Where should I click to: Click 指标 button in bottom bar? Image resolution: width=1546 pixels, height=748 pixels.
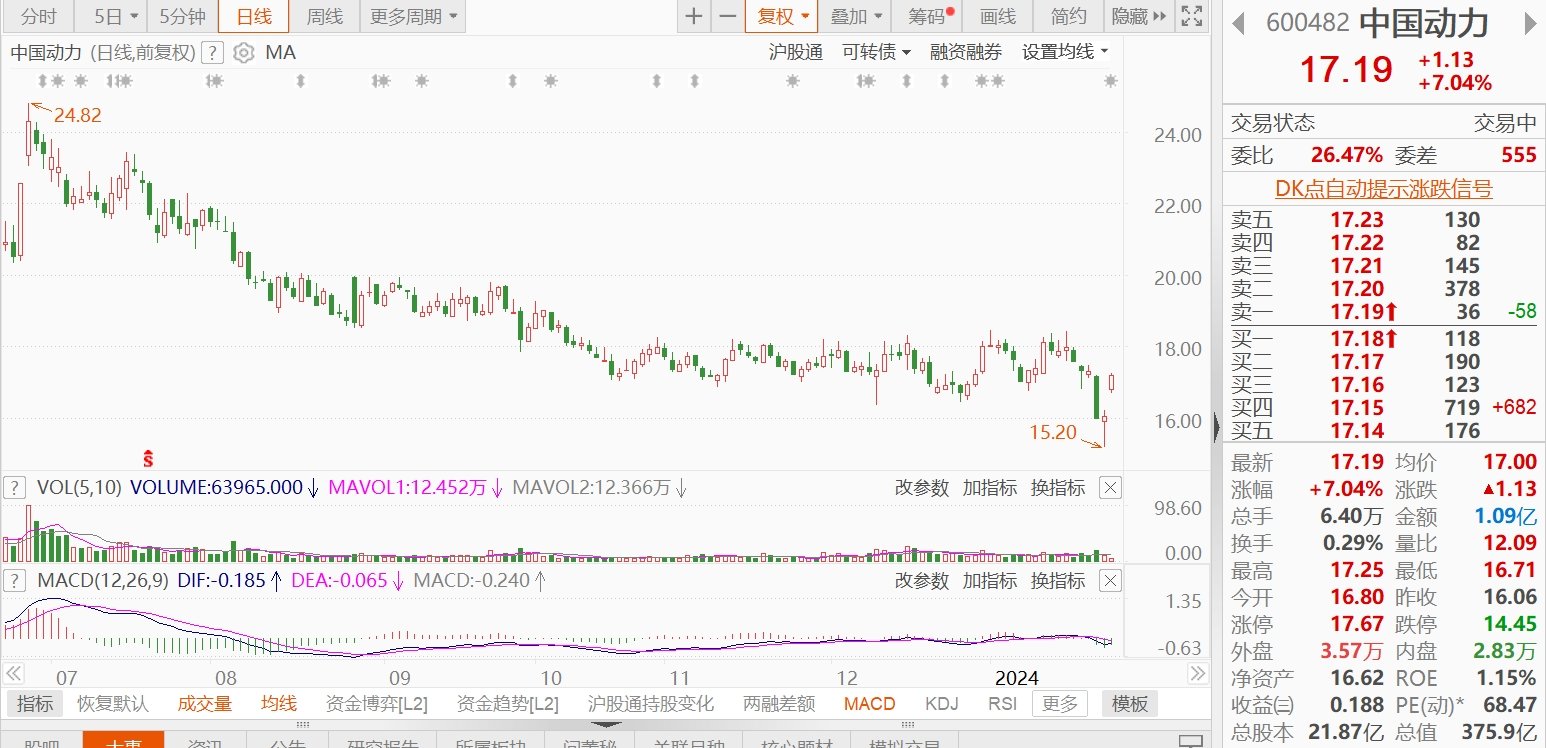click(35, 704)
